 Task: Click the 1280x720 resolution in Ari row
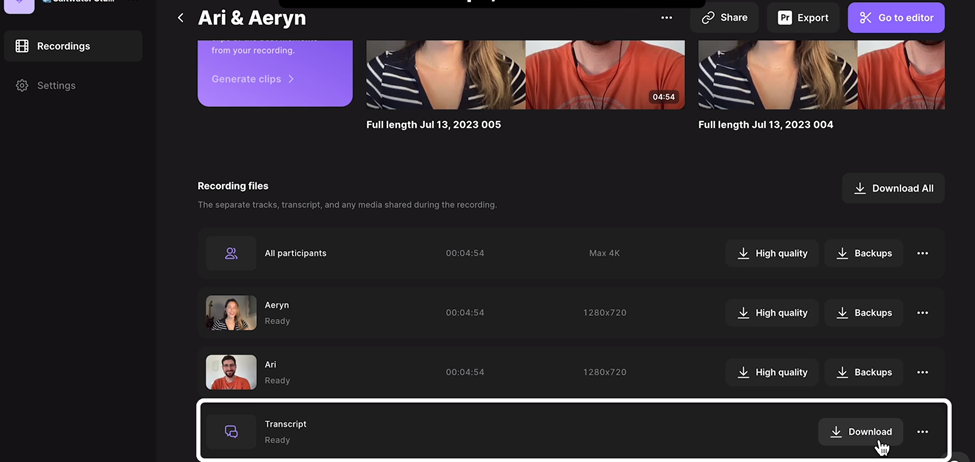pyautogui.click(x=604, y=372)
